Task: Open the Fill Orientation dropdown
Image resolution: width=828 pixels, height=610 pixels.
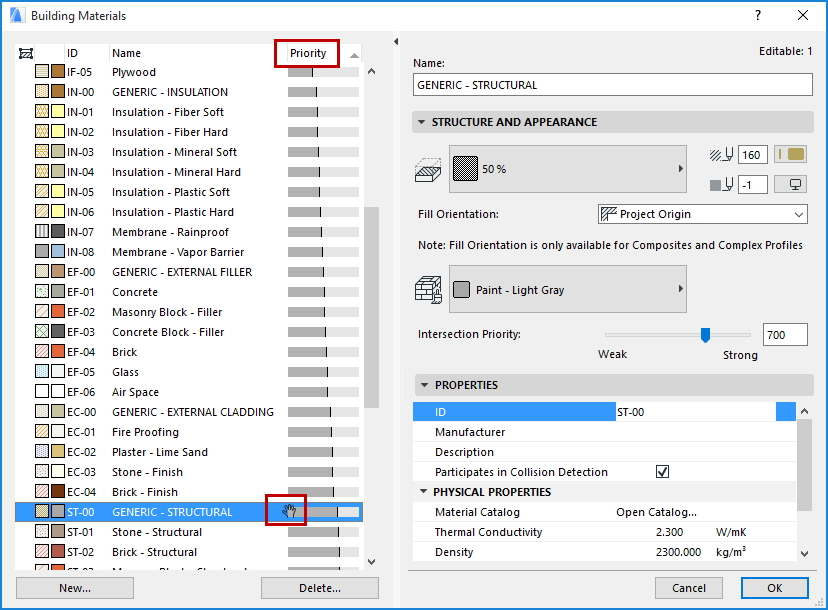Action: coord(702,214)
